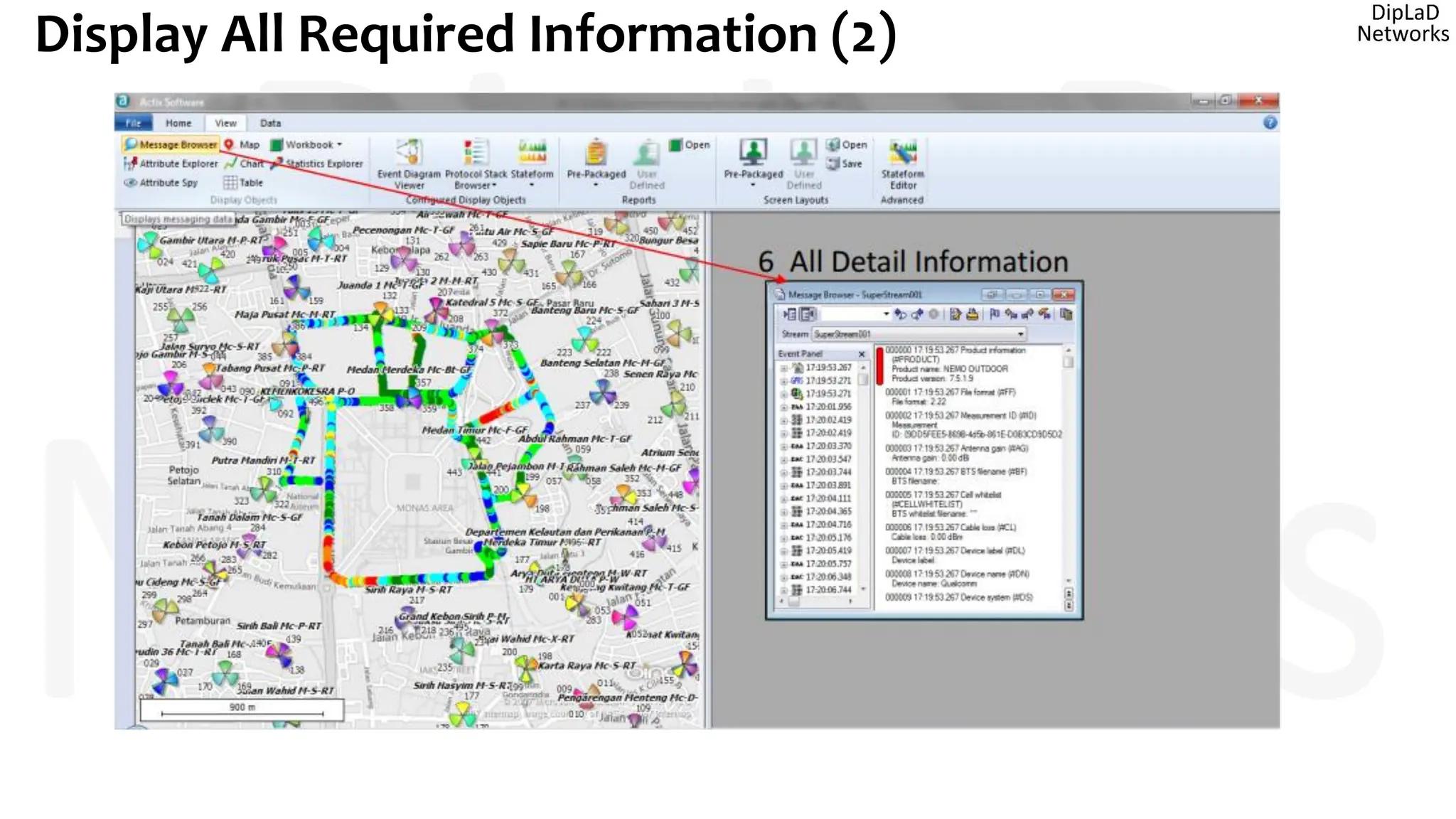Open Pre-Packaged reports menu
Screen dimensions: 1456x819
point(596,164)
